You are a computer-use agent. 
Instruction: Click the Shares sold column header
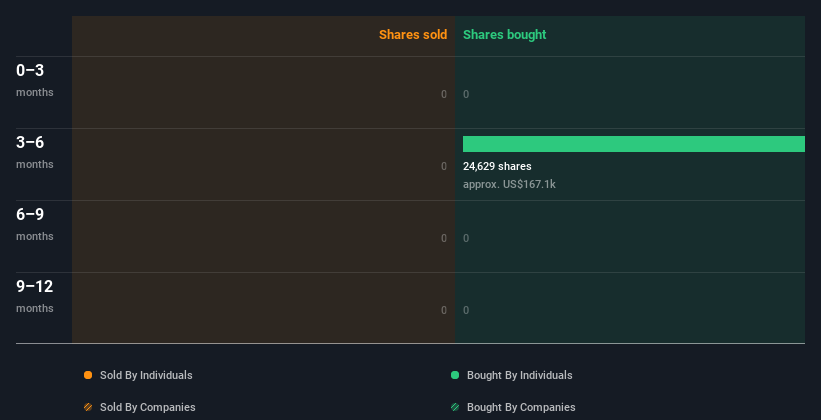coord(412,35)
